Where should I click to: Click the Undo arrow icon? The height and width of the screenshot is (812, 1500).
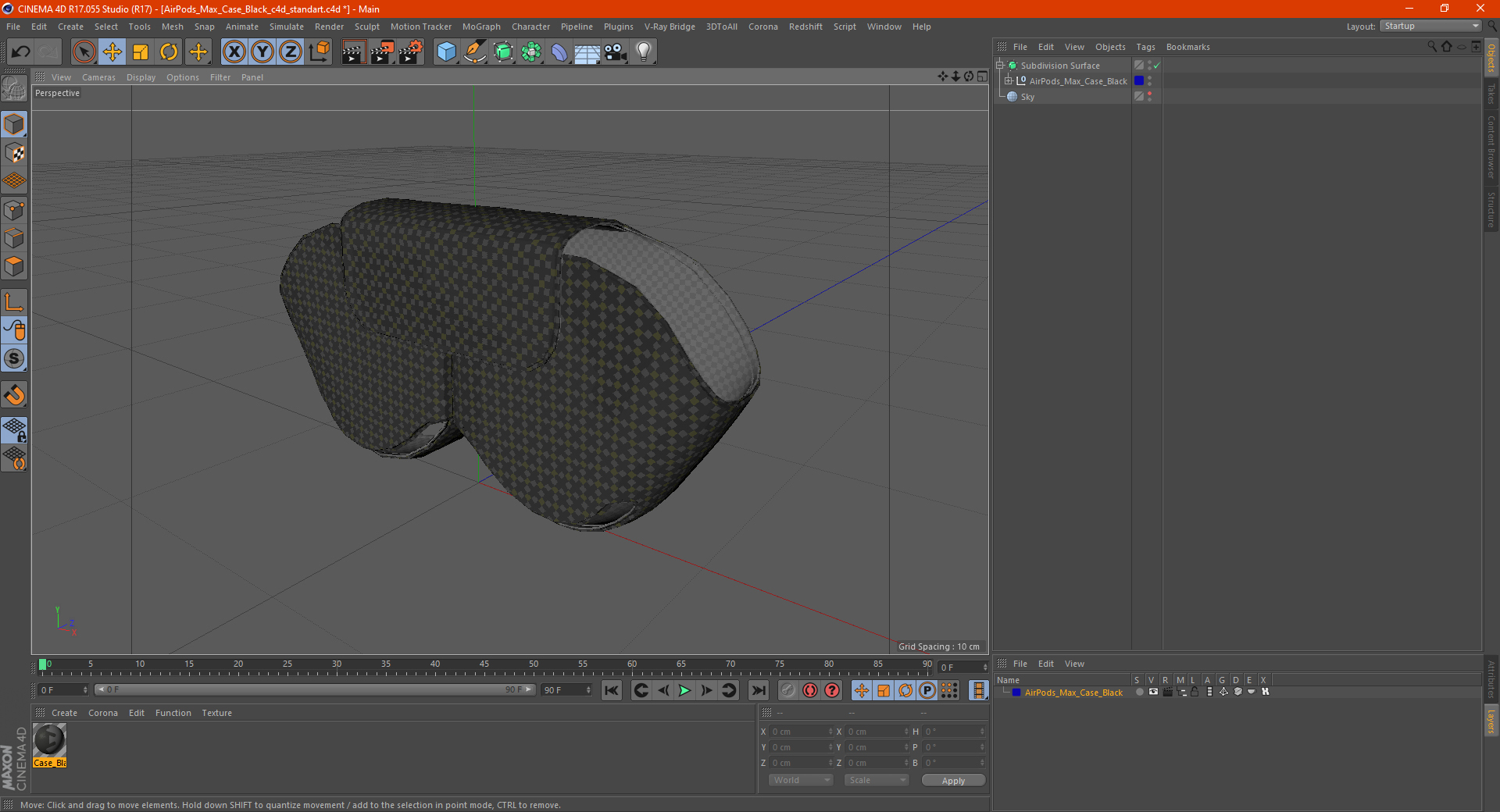point(21,52)
